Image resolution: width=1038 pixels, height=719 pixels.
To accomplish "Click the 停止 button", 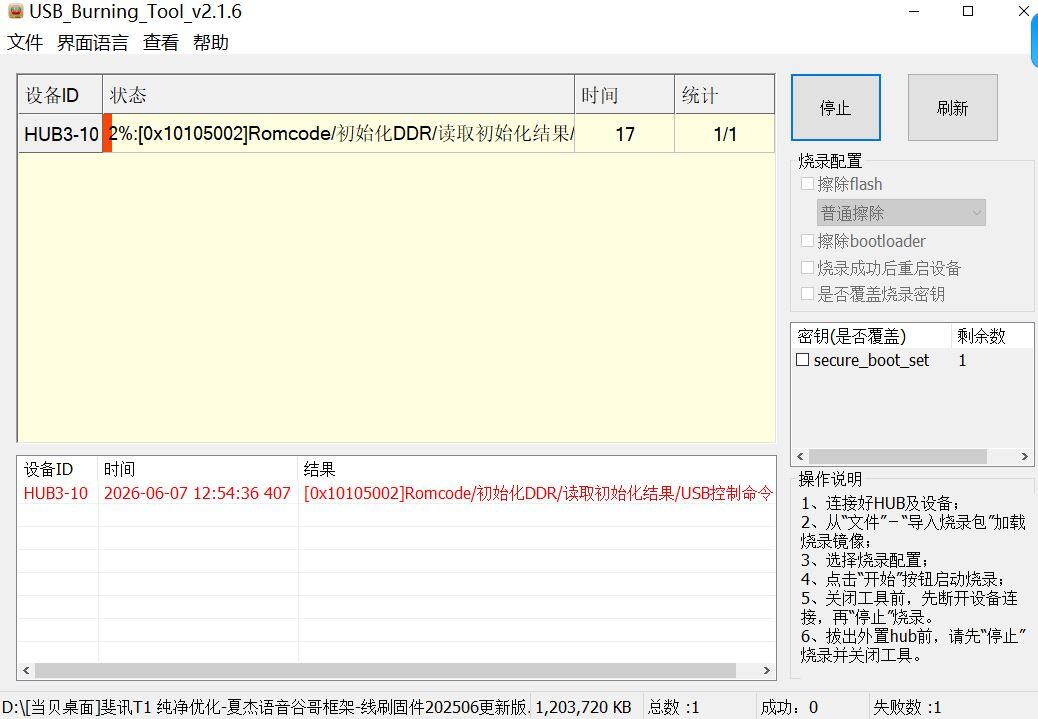I will click(835, 107).
